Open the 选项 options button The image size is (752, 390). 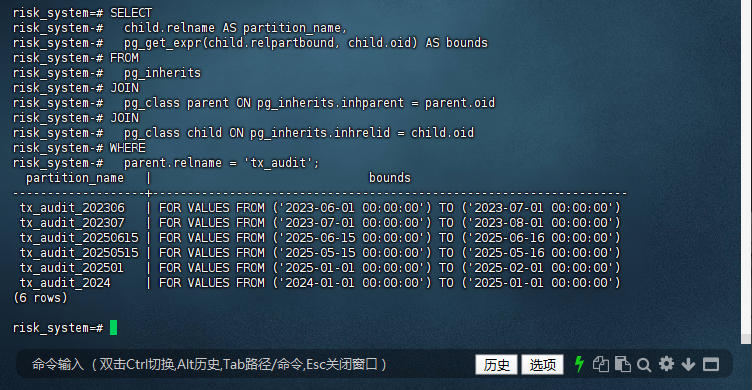pyautogui.click(x=542, y=365)
